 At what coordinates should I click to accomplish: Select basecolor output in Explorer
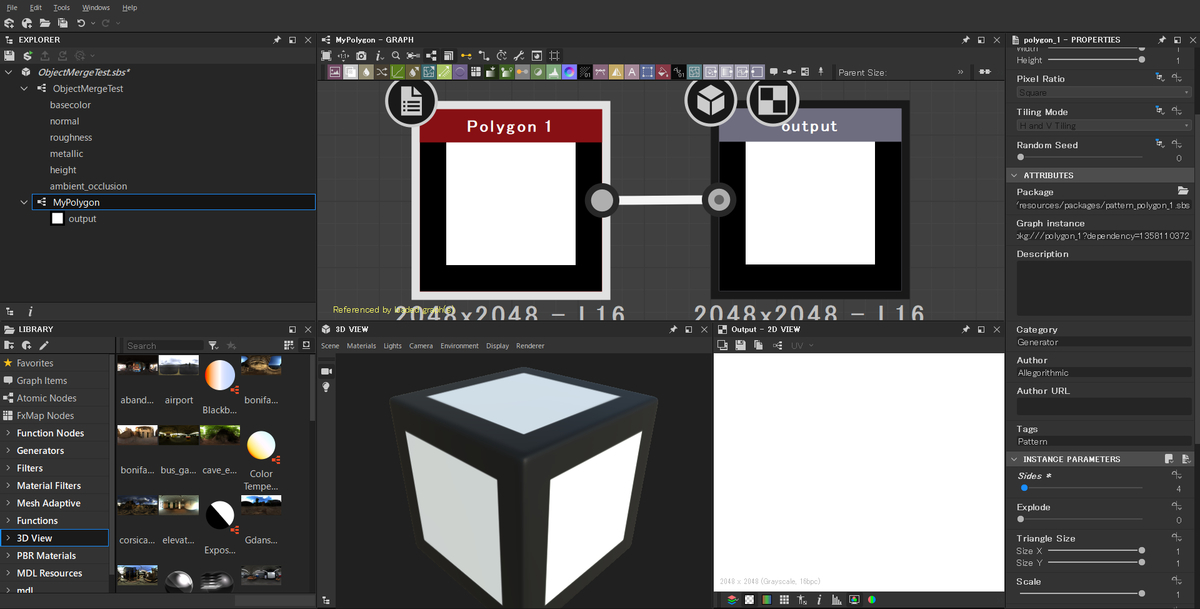pyautogui.click(x=70, y=105)
